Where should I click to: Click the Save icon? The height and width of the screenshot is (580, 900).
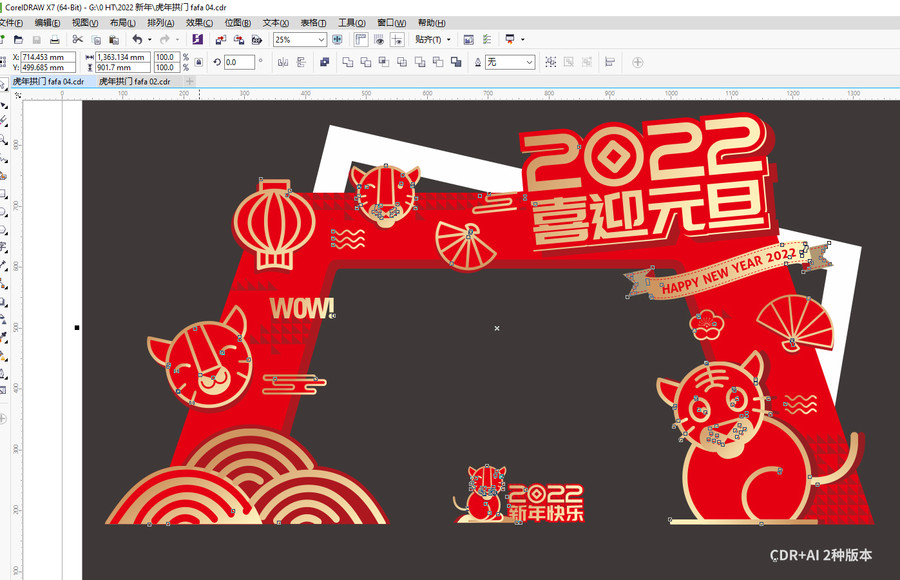tap(37, 40)
